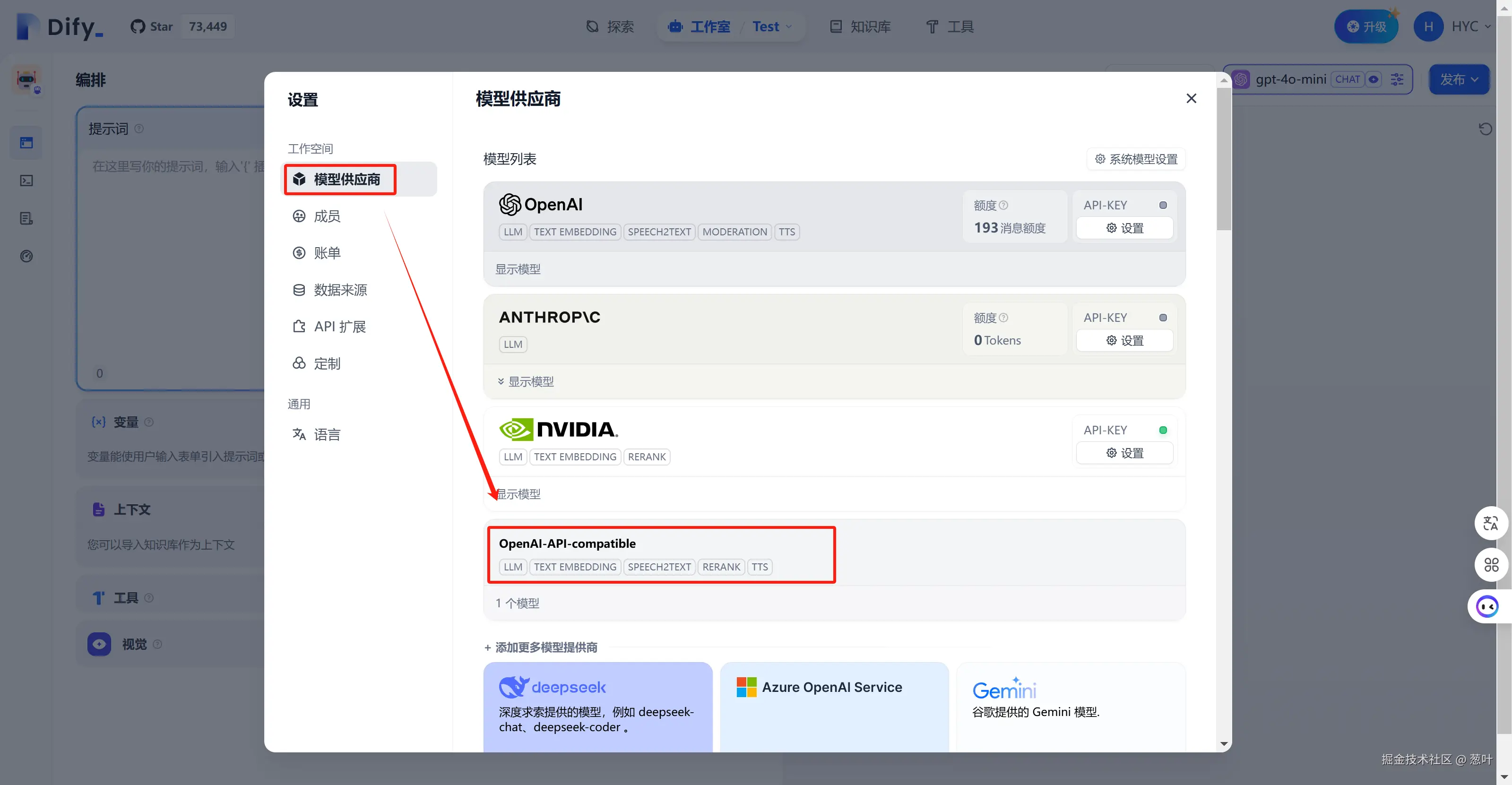The height and width of the screenshot is (785, 1512).
Task: Switch to the 知识库 tab
Action: [860, 26]
